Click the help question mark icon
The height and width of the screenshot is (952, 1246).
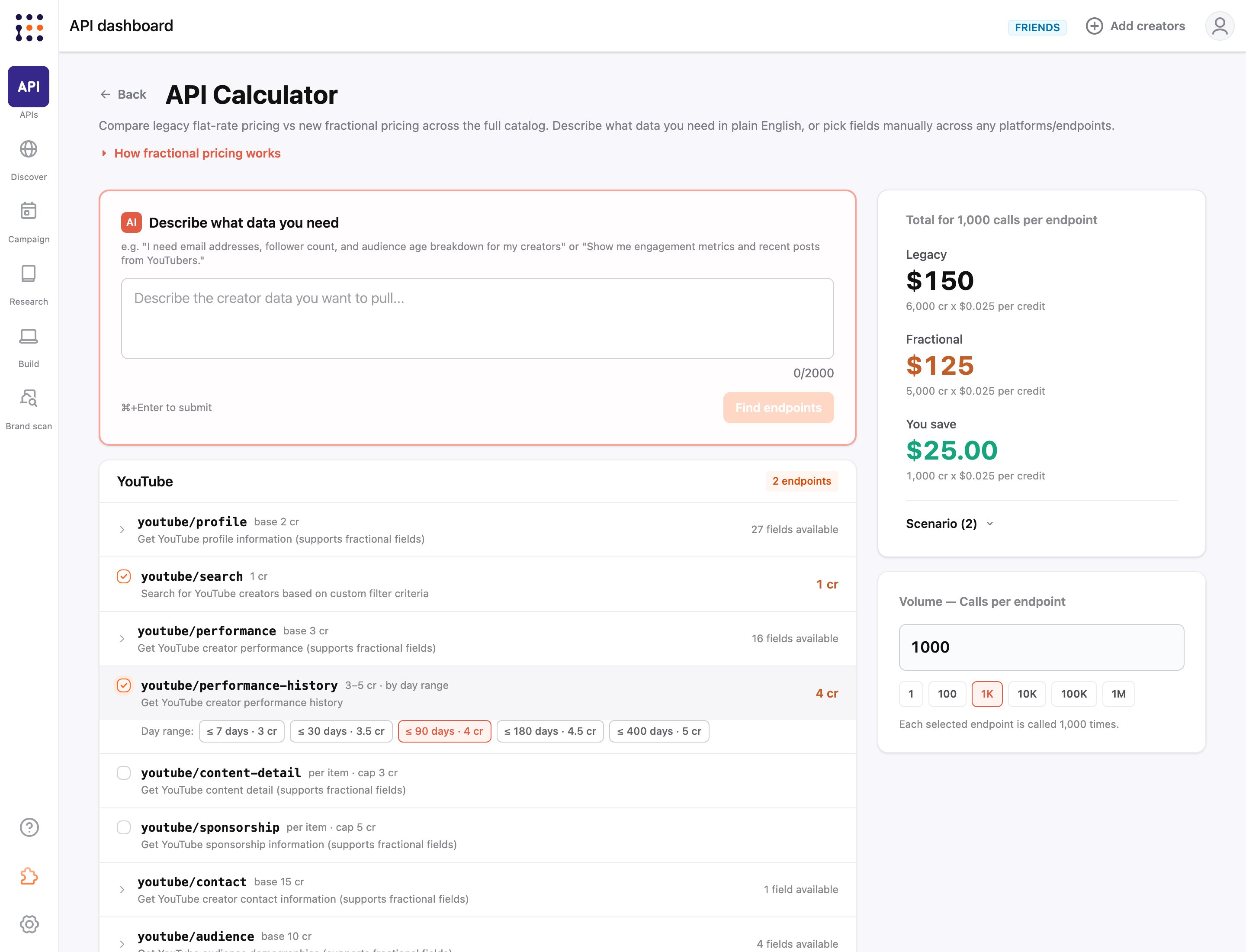[x=29, y=827]
